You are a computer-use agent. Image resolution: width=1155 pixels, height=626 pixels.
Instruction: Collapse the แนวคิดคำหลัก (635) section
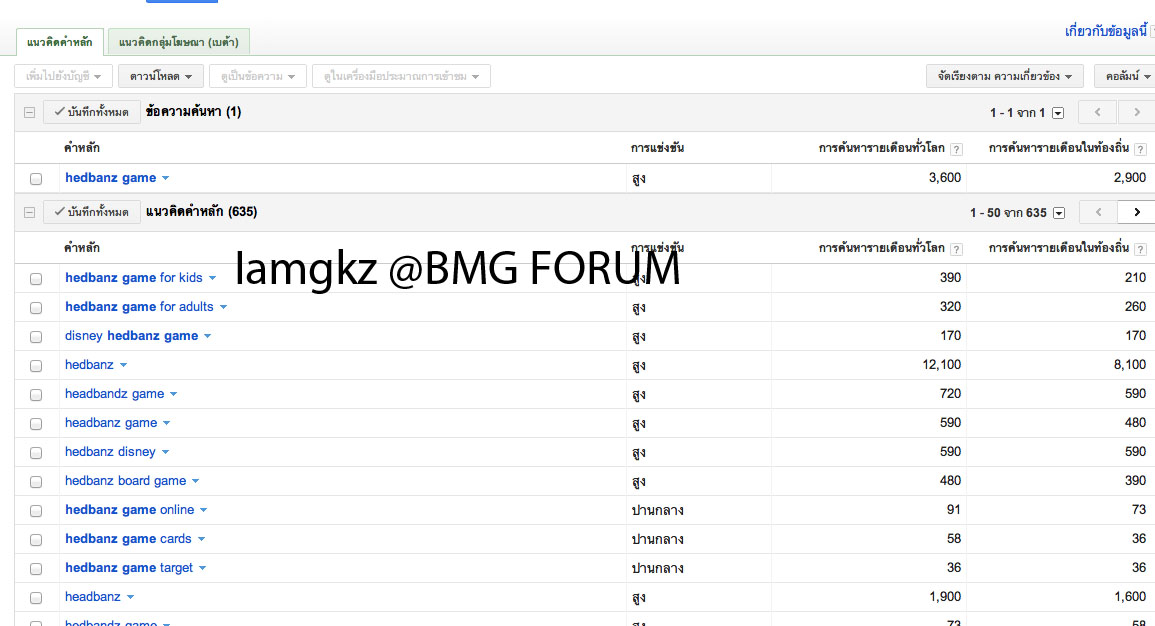[29, 212]
